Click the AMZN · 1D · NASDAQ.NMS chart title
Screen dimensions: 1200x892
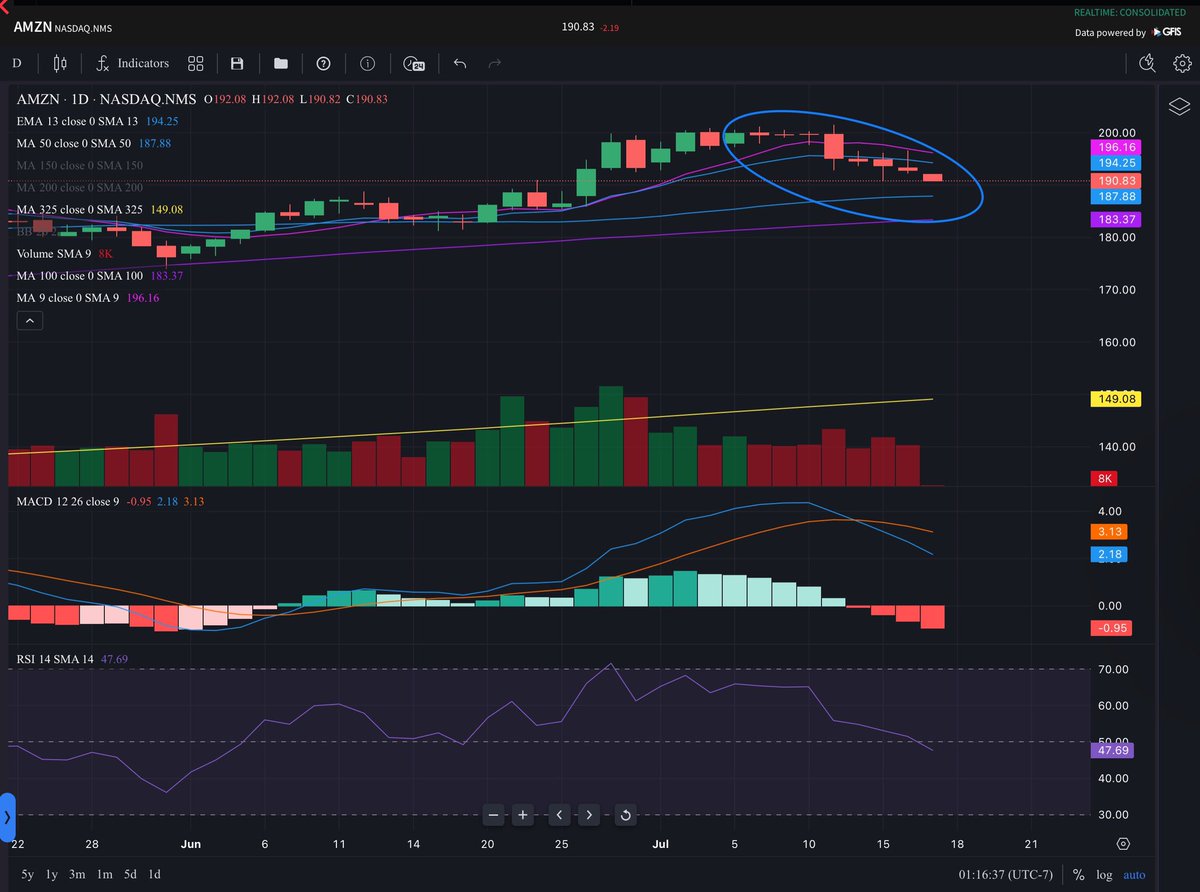[106, 99]
